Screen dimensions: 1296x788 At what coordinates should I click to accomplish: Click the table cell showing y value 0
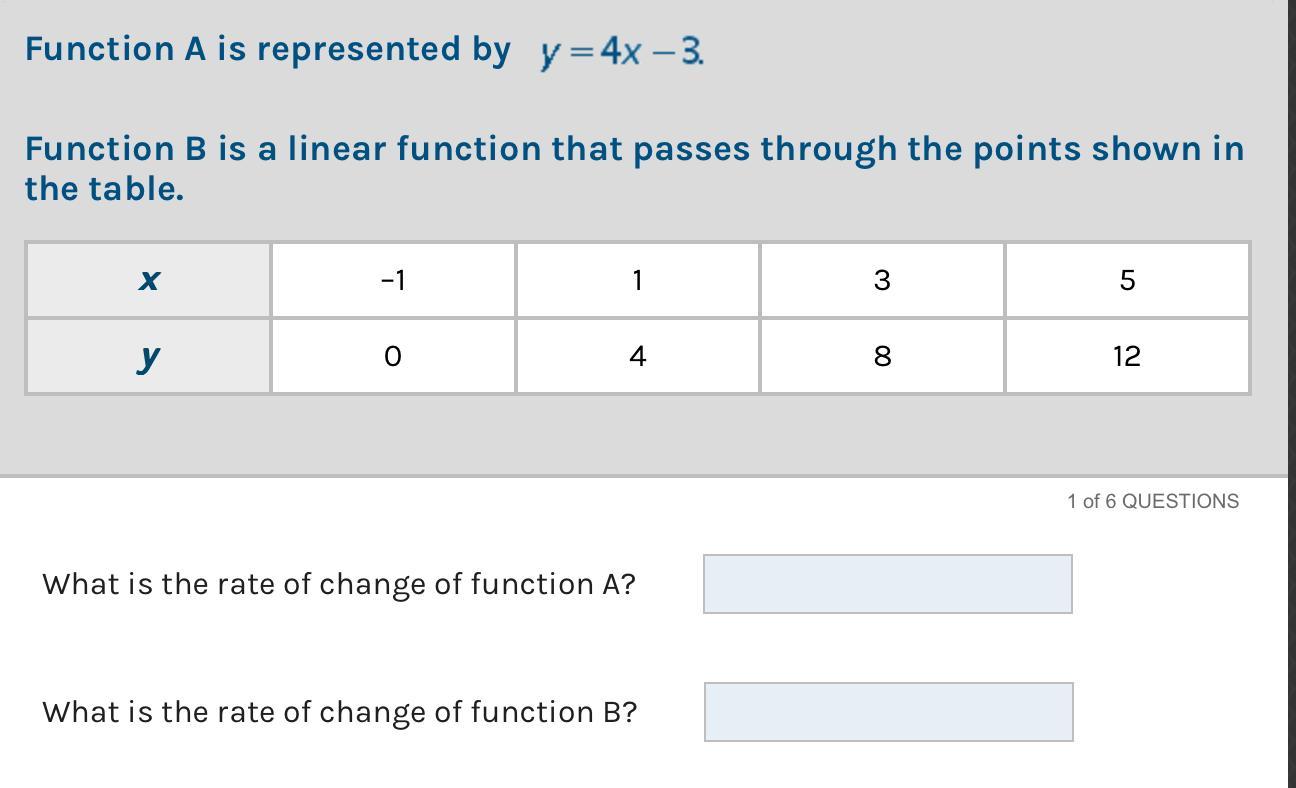pyautogui.click(x=393, y=356)
